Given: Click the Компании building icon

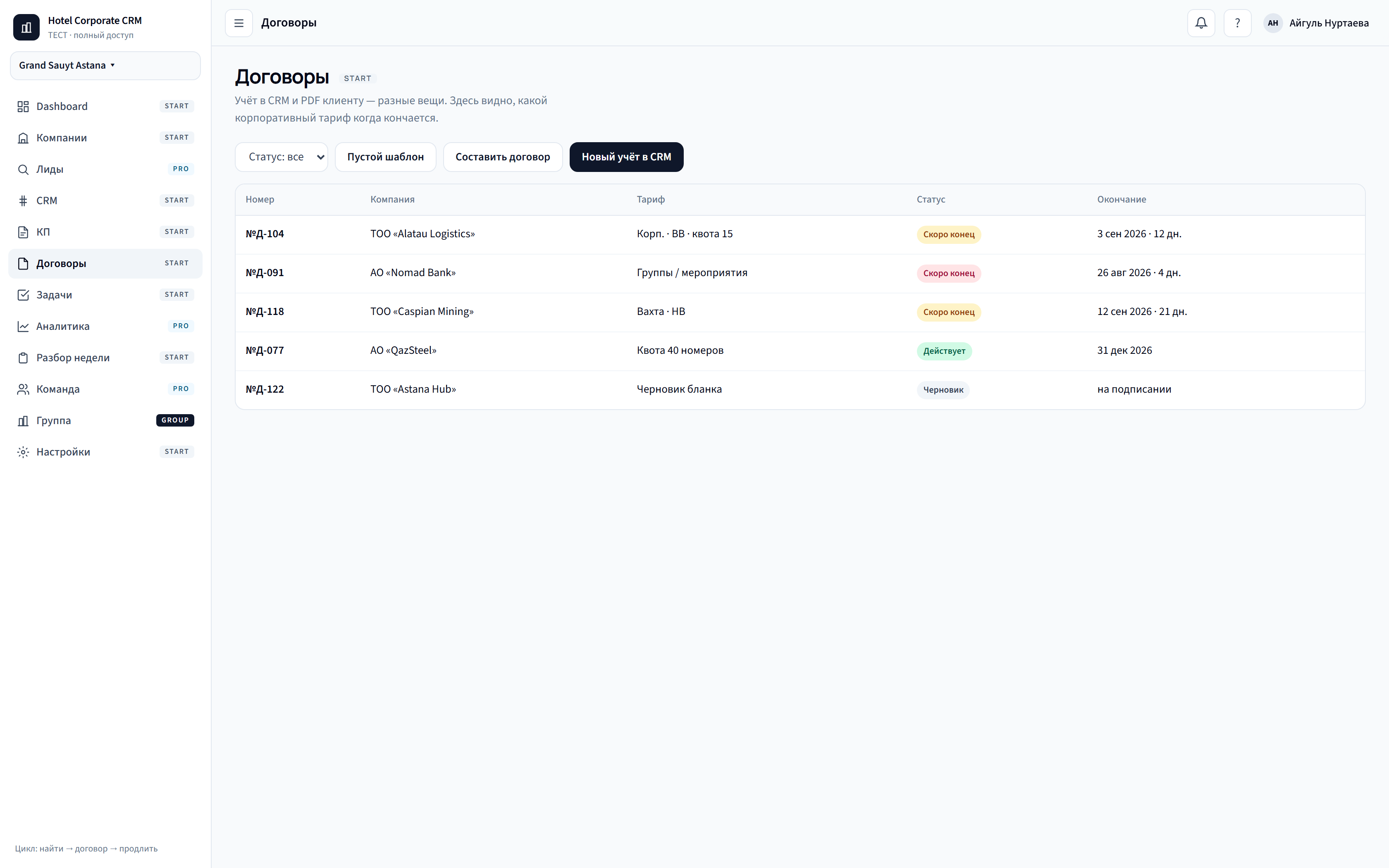Looking at the screenshot, I should click(x=23, y=138).
